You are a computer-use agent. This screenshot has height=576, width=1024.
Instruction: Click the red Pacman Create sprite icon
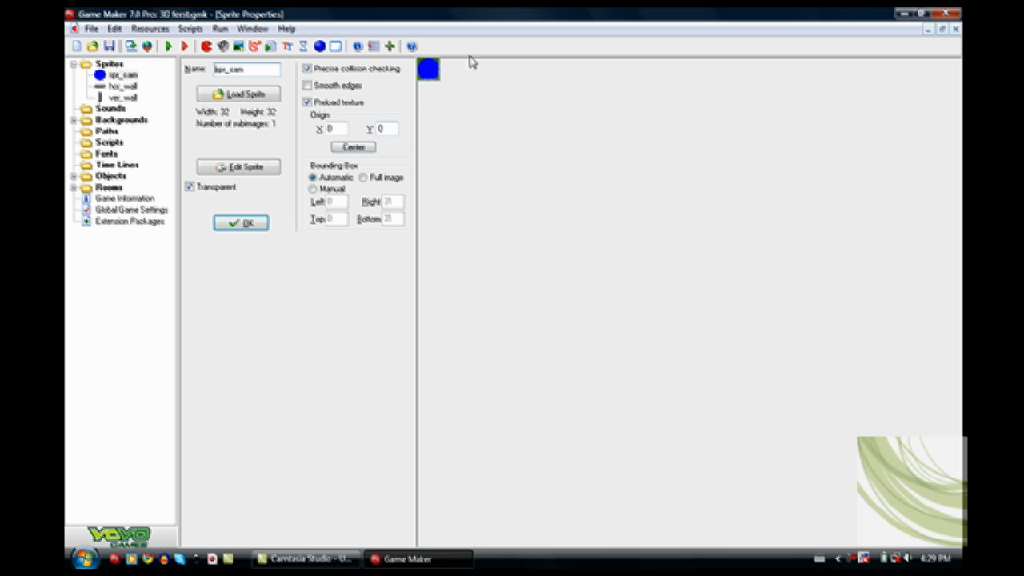[207, 46]
